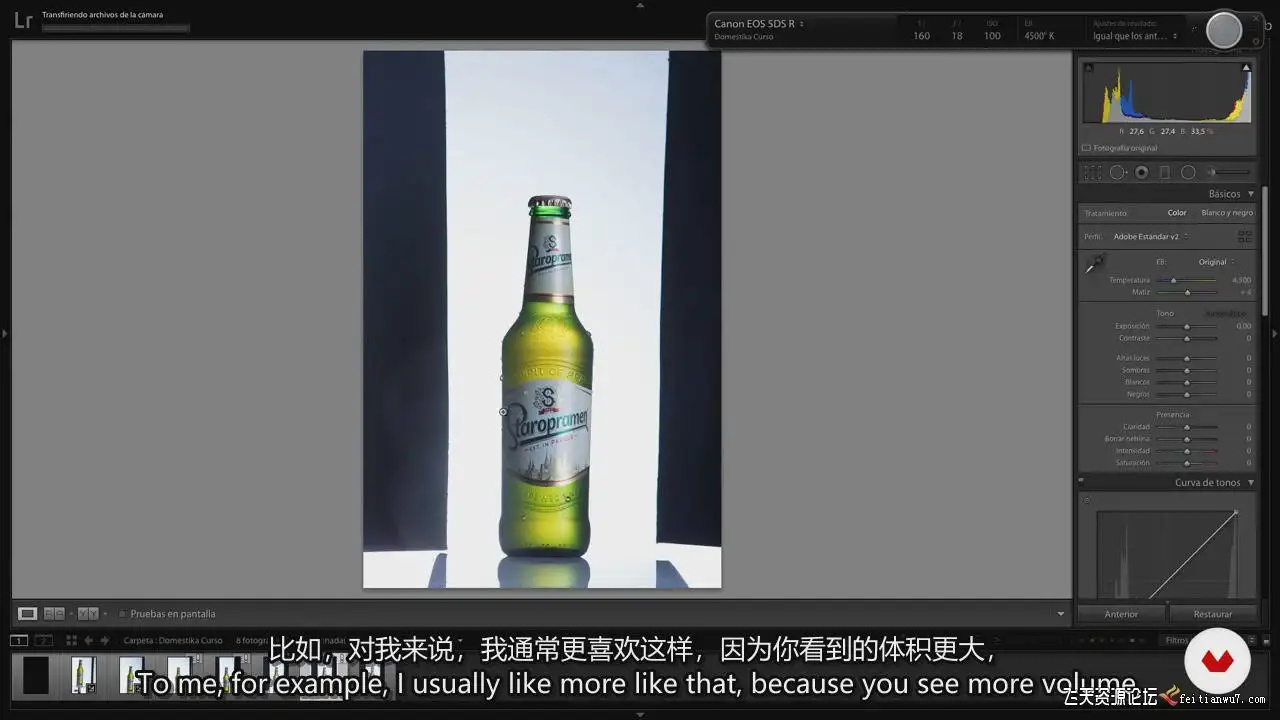Adjust the Sombras slider
The height and width of the screenshot is (720, 1280).
click(x=1187, y=370)
